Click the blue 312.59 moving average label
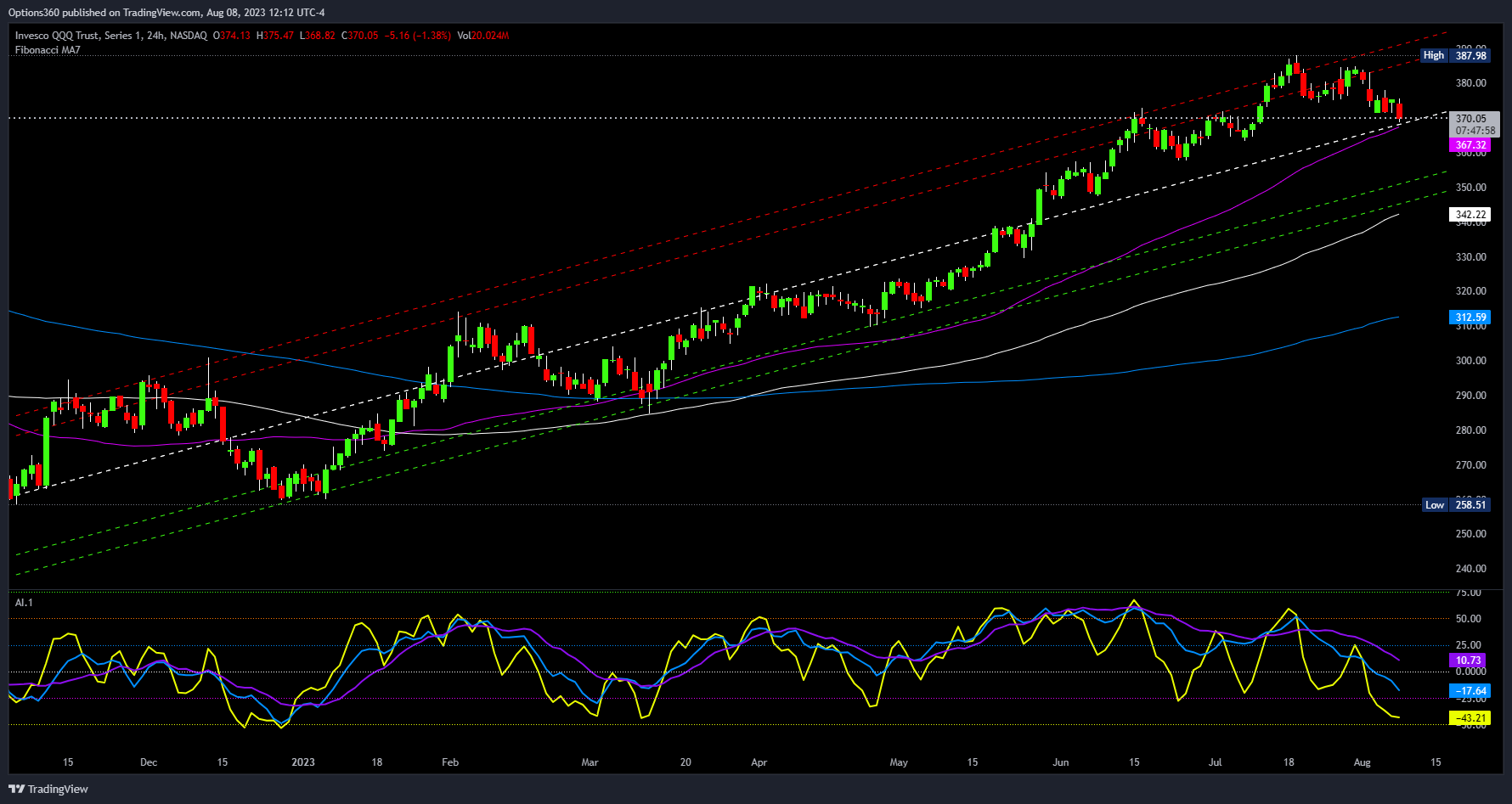 1470,318
